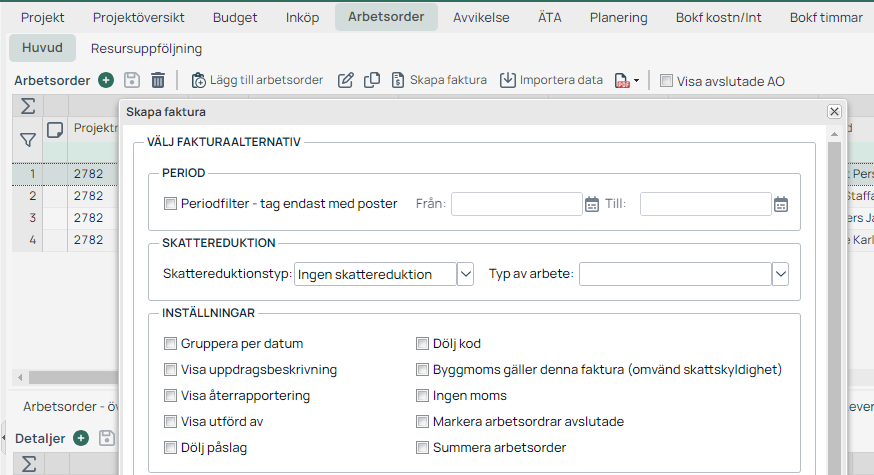
Task: Switch to the Budget tab
Action: [x=235, y=17]
